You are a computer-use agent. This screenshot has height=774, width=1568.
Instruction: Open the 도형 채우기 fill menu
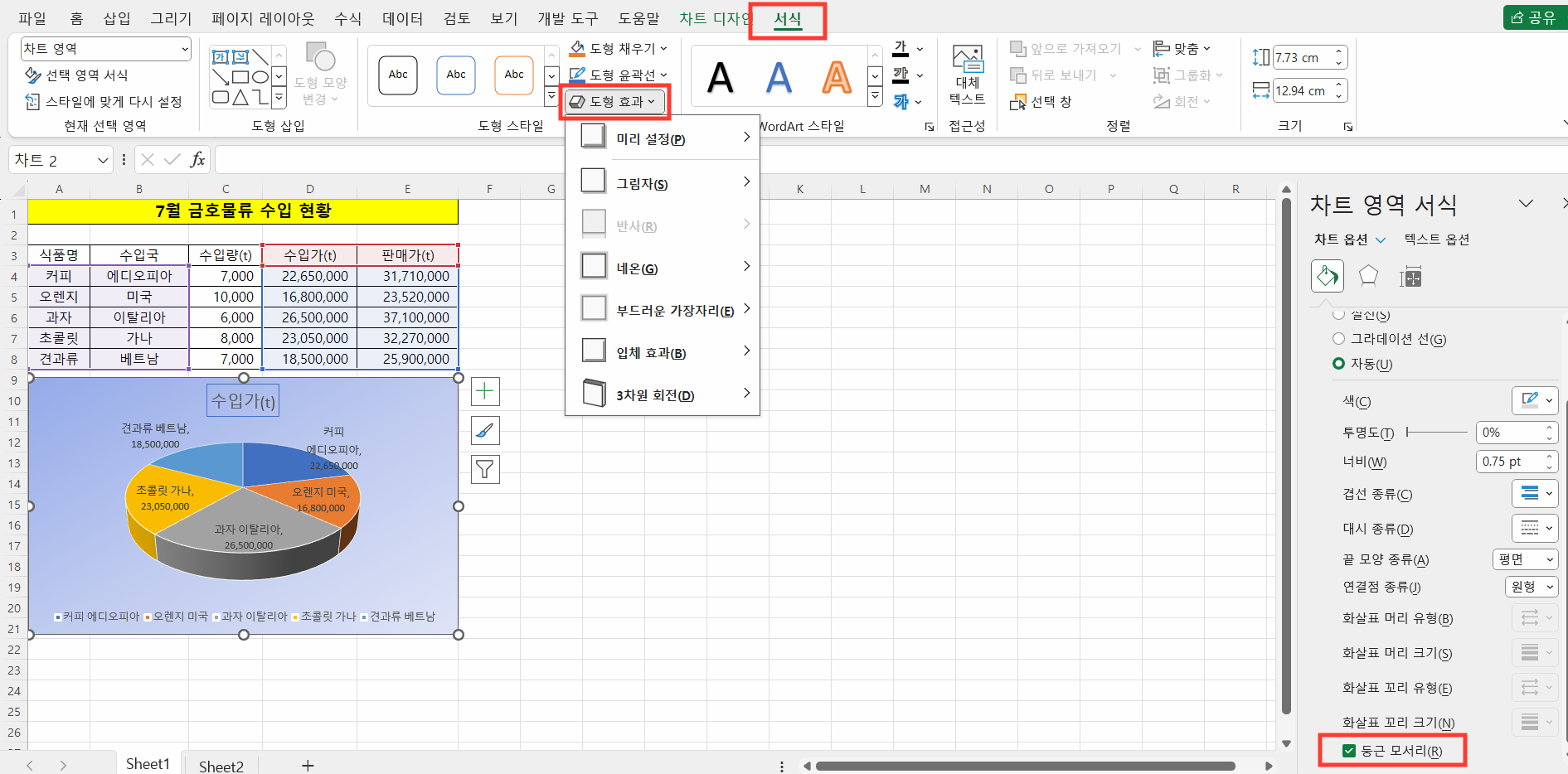coord(618,49)
